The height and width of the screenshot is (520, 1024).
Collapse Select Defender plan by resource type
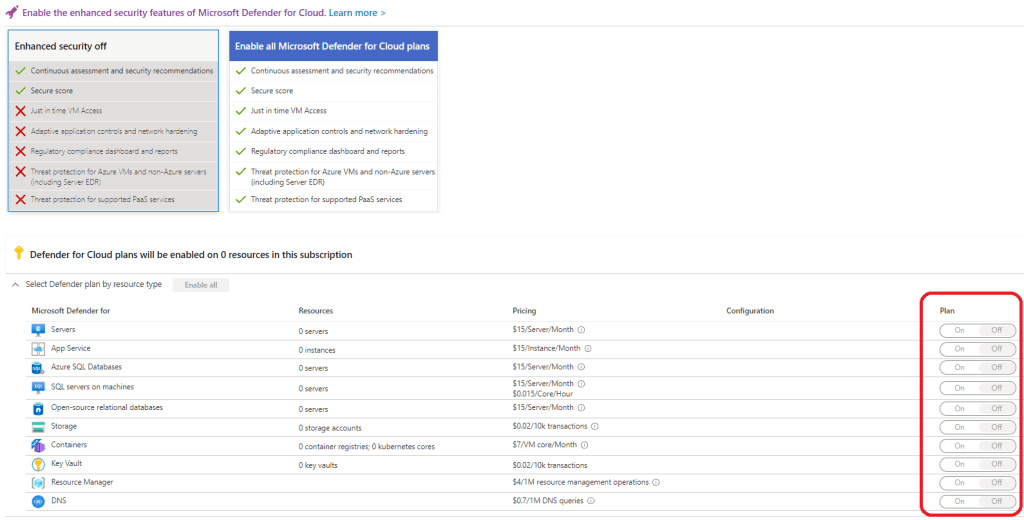(x=15, y=285)
